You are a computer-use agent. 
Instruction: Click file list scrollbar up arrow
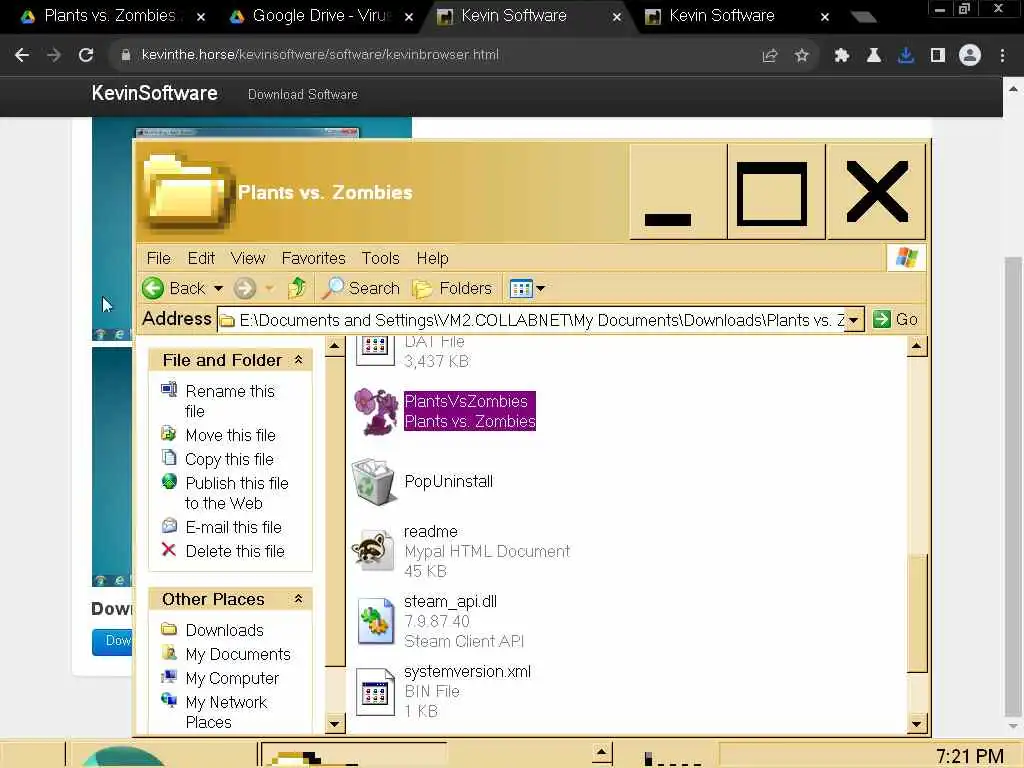coord(917,347)
